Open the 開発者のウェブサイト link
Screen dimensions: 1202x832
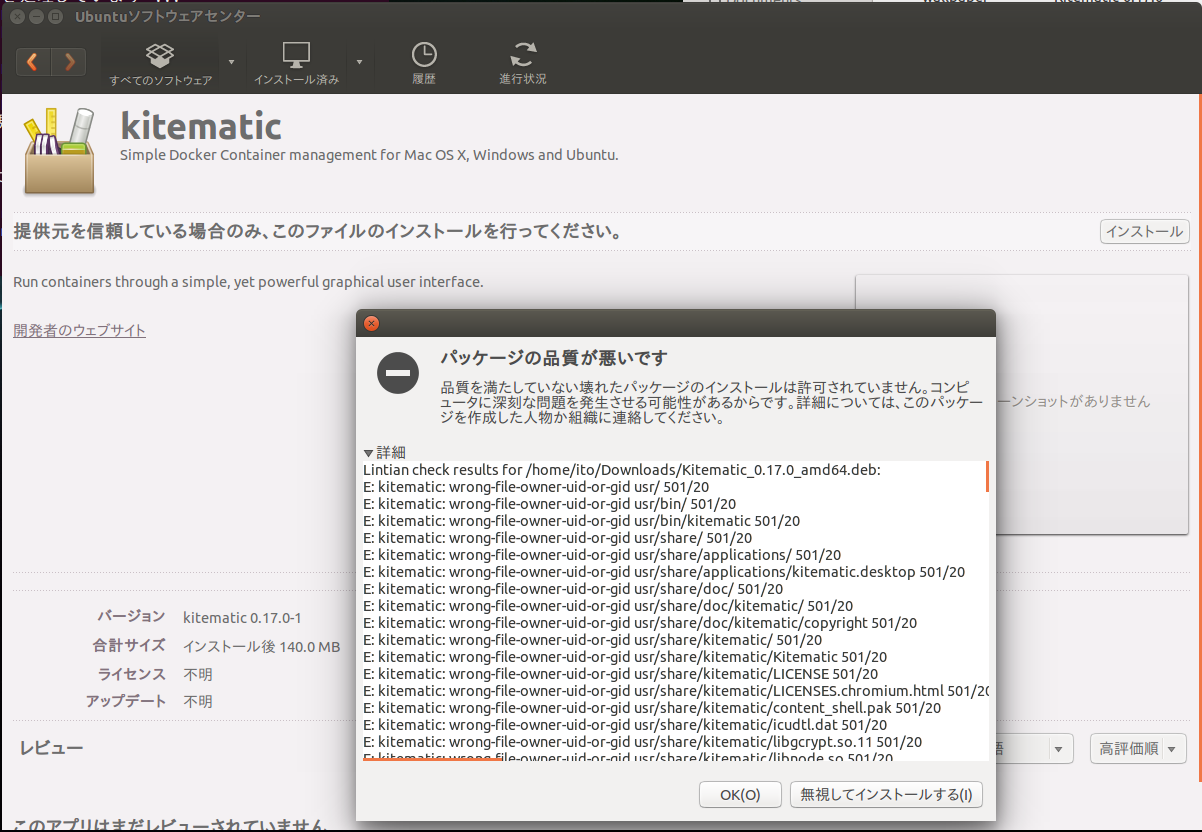click(x=79, y=330)
